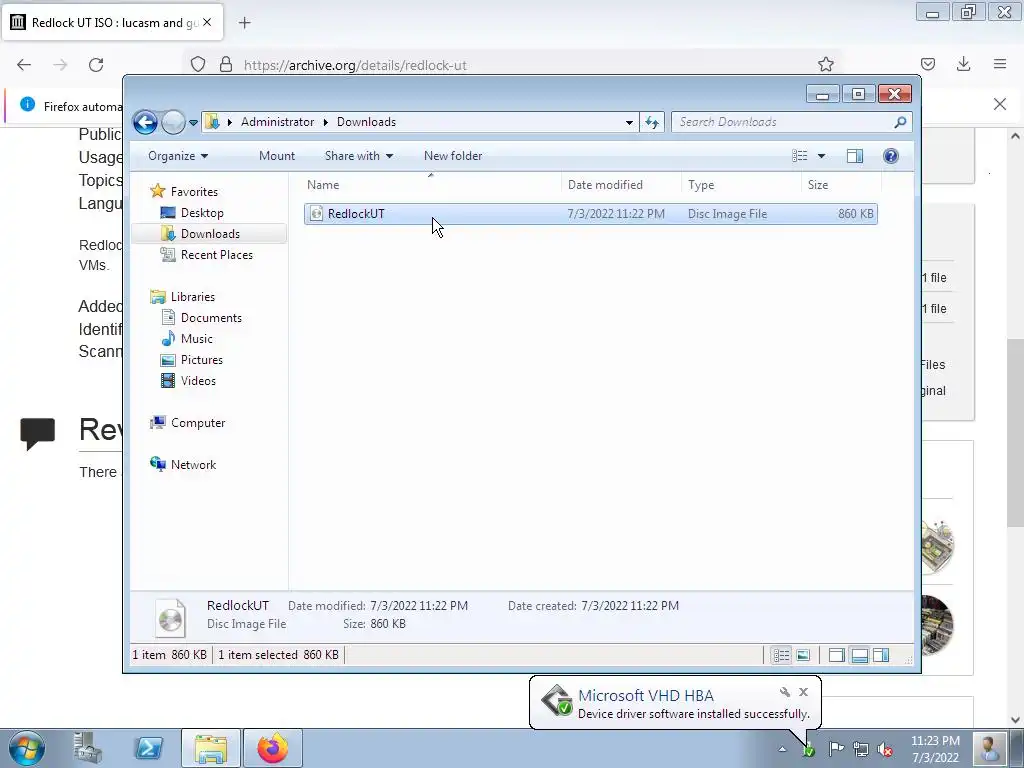Click the wrench icon on notification balloon
The width and height of the screenshot is (1024, 768).
784,692
